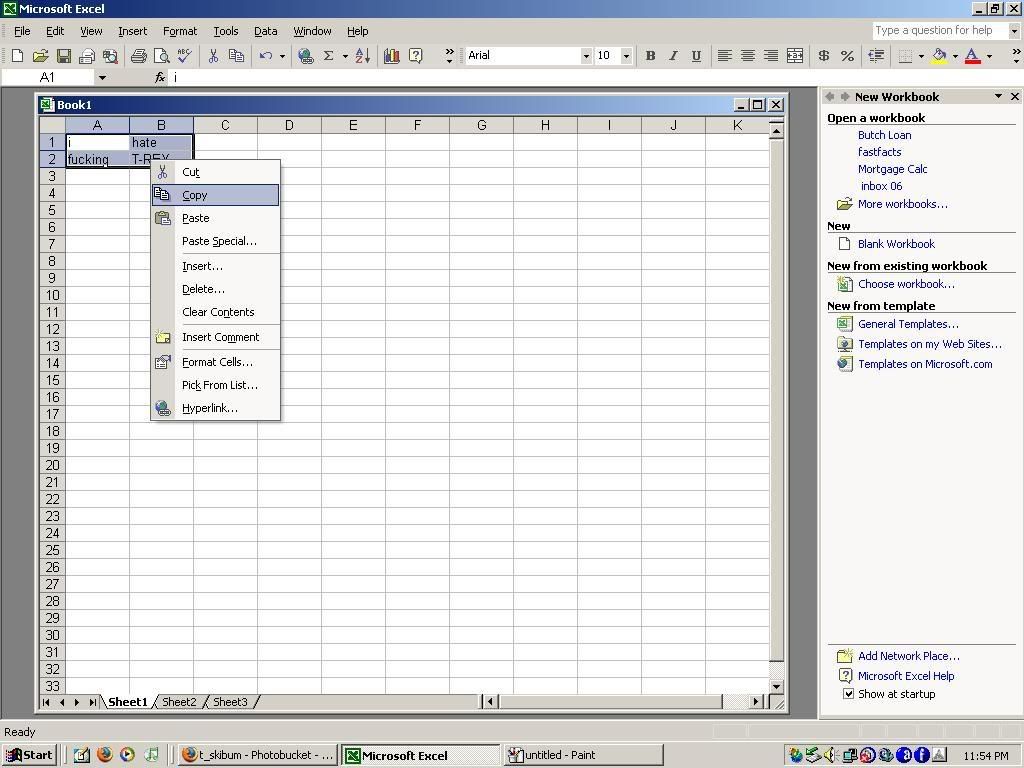1024x768 pixels.
Task: Click the Sort Ascending icon
Action: (x=362, y=56)
